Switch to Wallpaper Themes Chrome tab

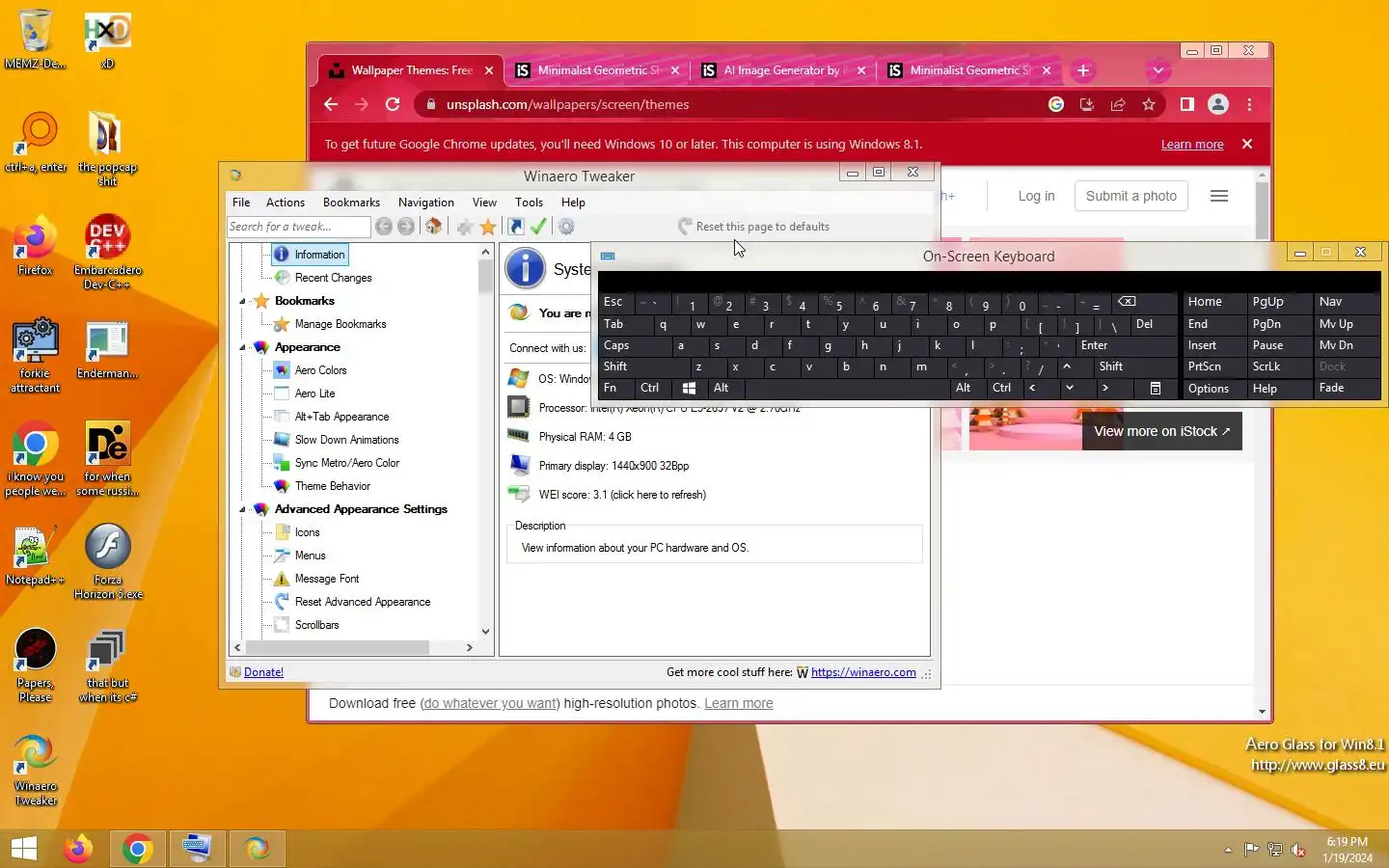pos(411,70)
